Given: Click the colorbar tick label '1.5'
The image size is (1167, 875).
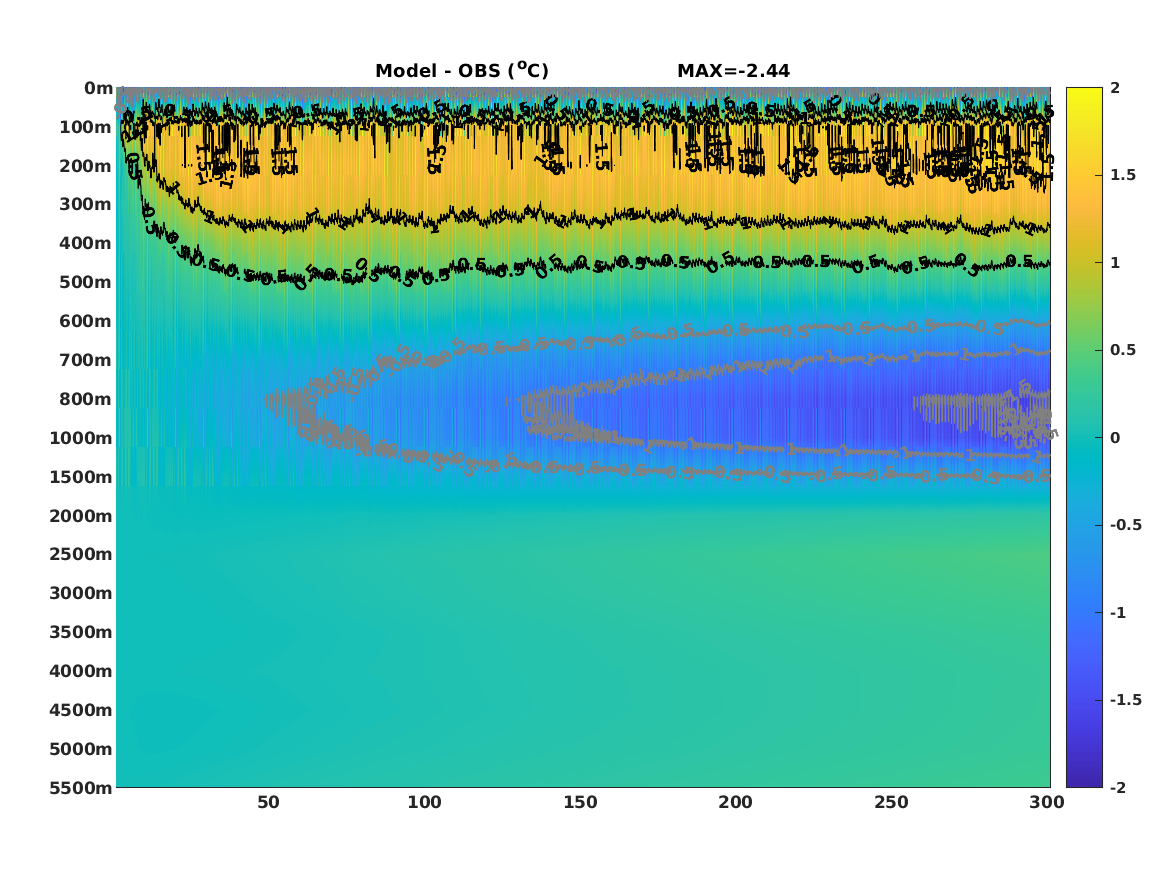Looking at the screenshot, I should [x=1123, y=175].
